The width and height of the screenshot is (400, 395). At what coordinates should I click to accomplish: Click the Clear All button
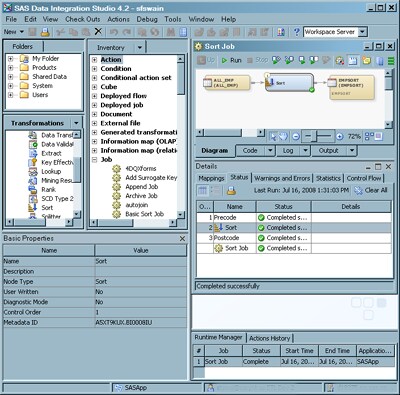point(371,191)
